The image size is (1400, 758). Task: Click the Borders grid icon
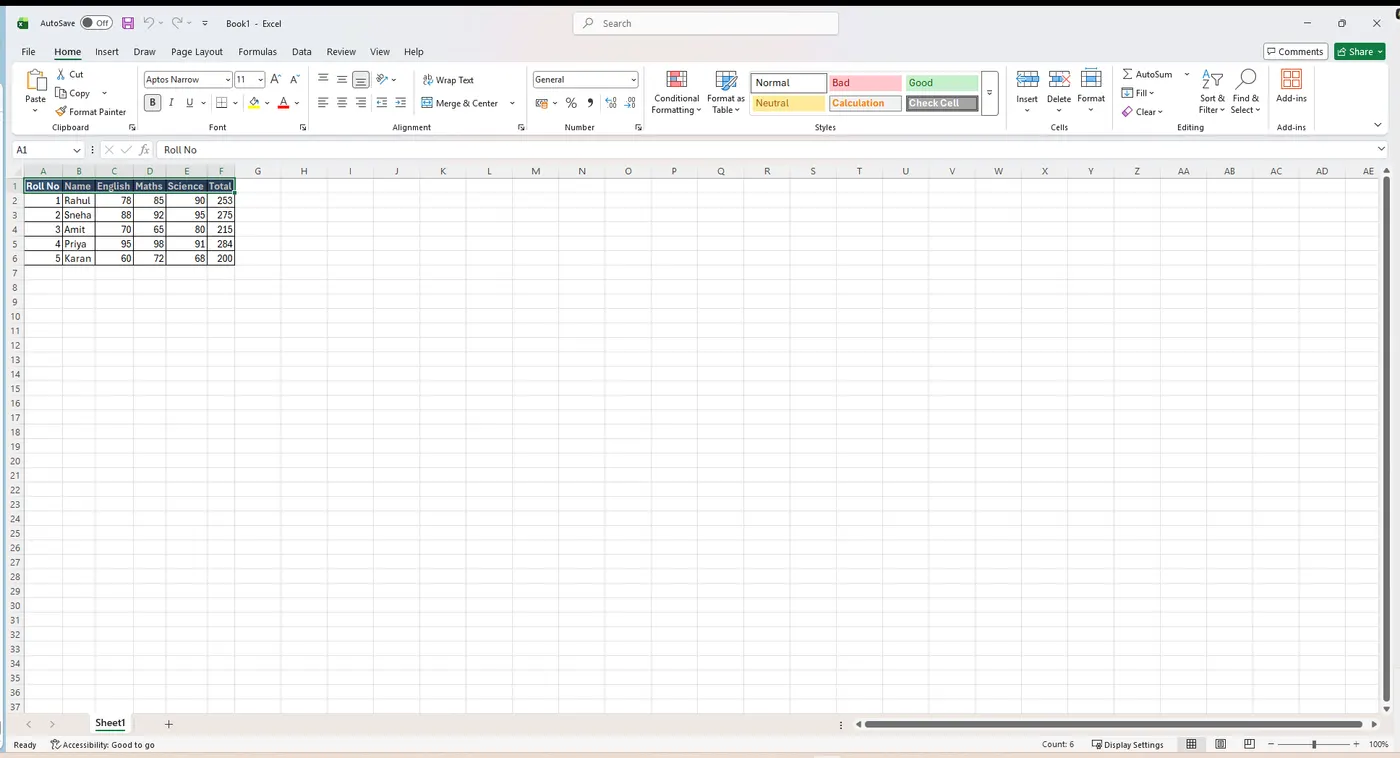click(x=222, y=102)
